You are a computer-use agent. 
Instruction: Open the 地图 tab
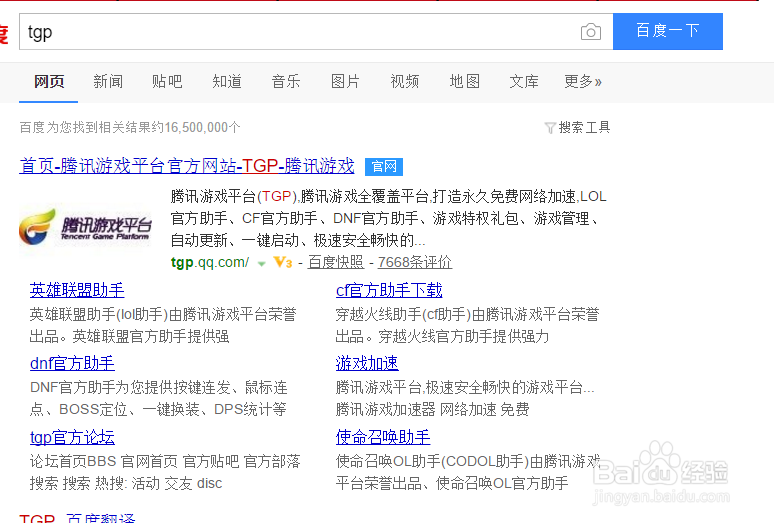click(x=464, y=81)
